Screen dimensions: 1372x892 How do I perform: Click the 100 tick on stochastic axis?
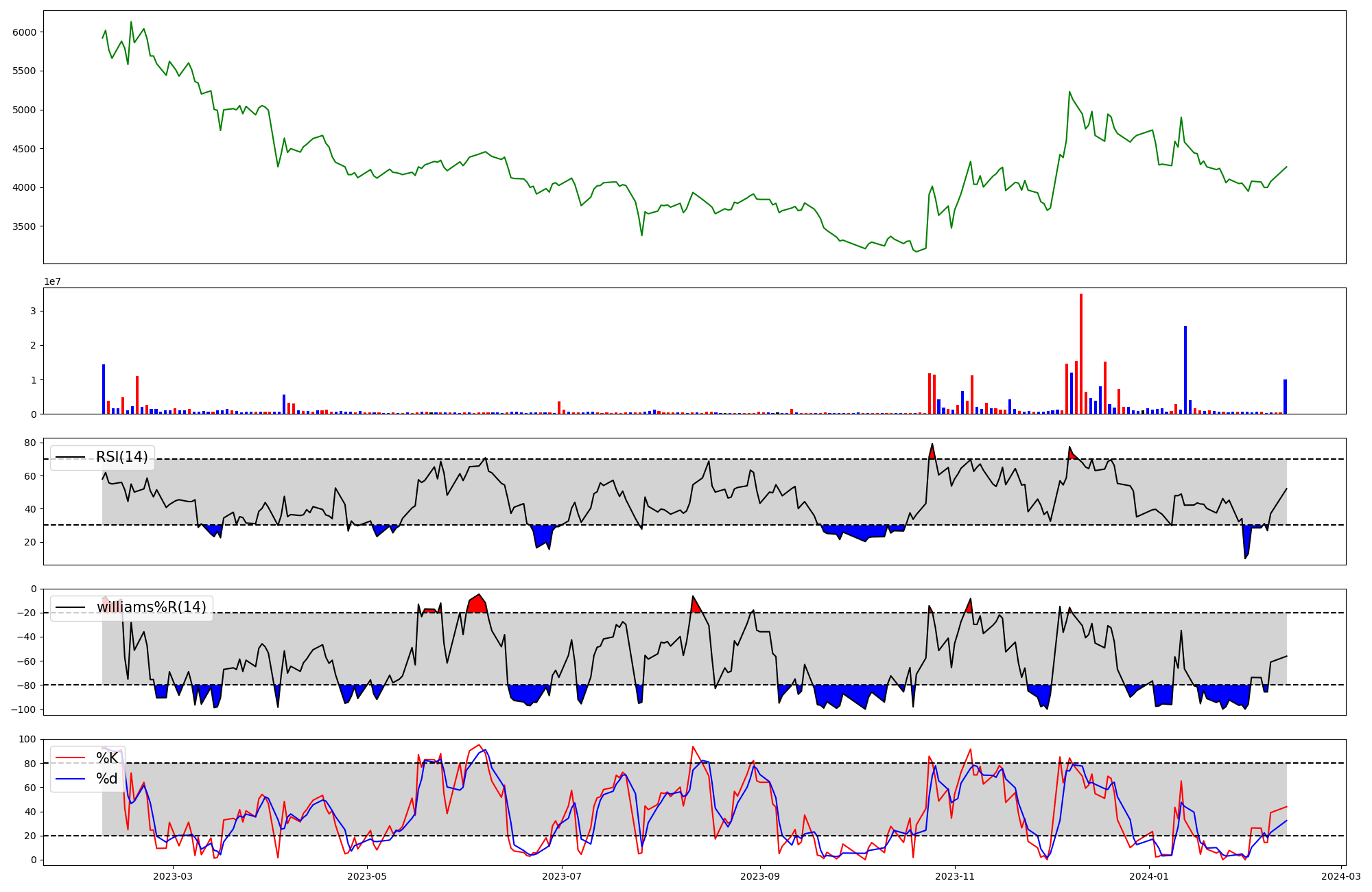click(x=27, y=740)
